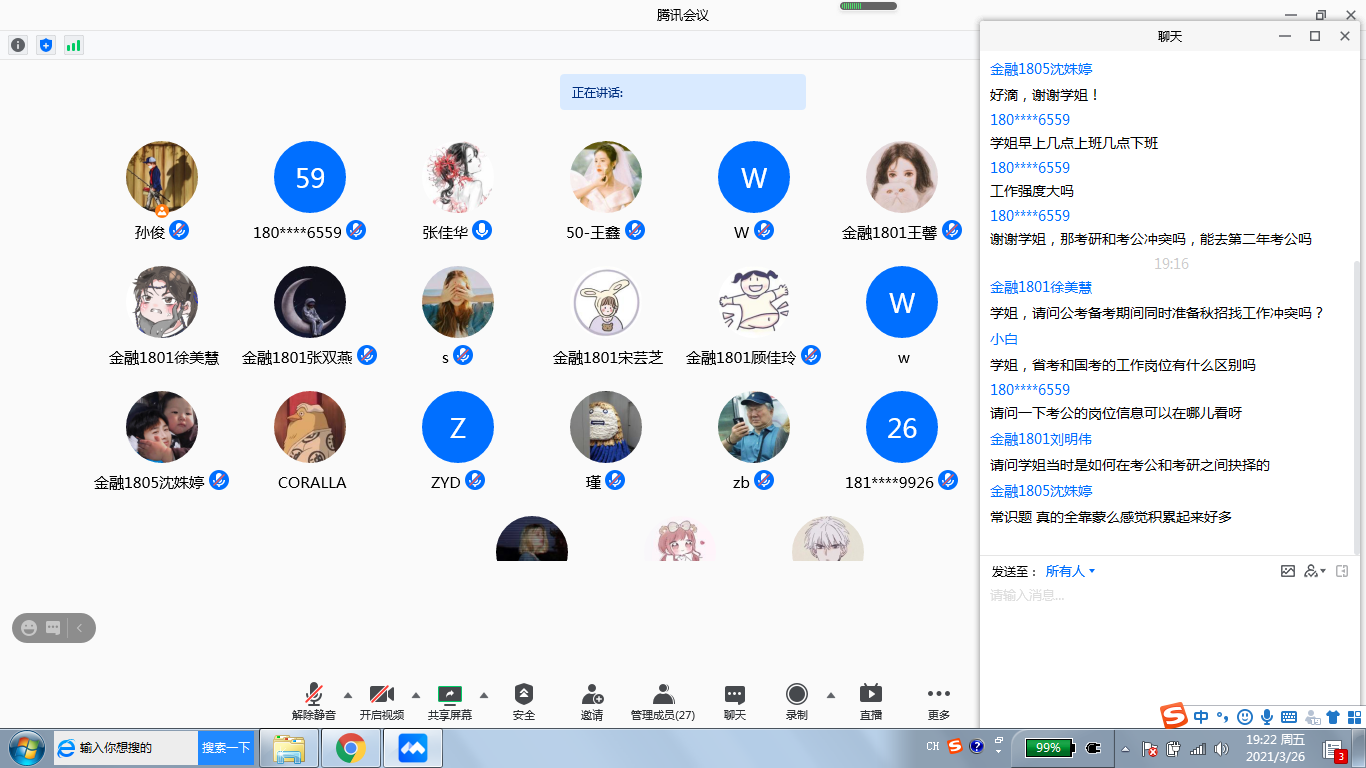
Task: Open the 安全 security menu
Action: (524, 702)
